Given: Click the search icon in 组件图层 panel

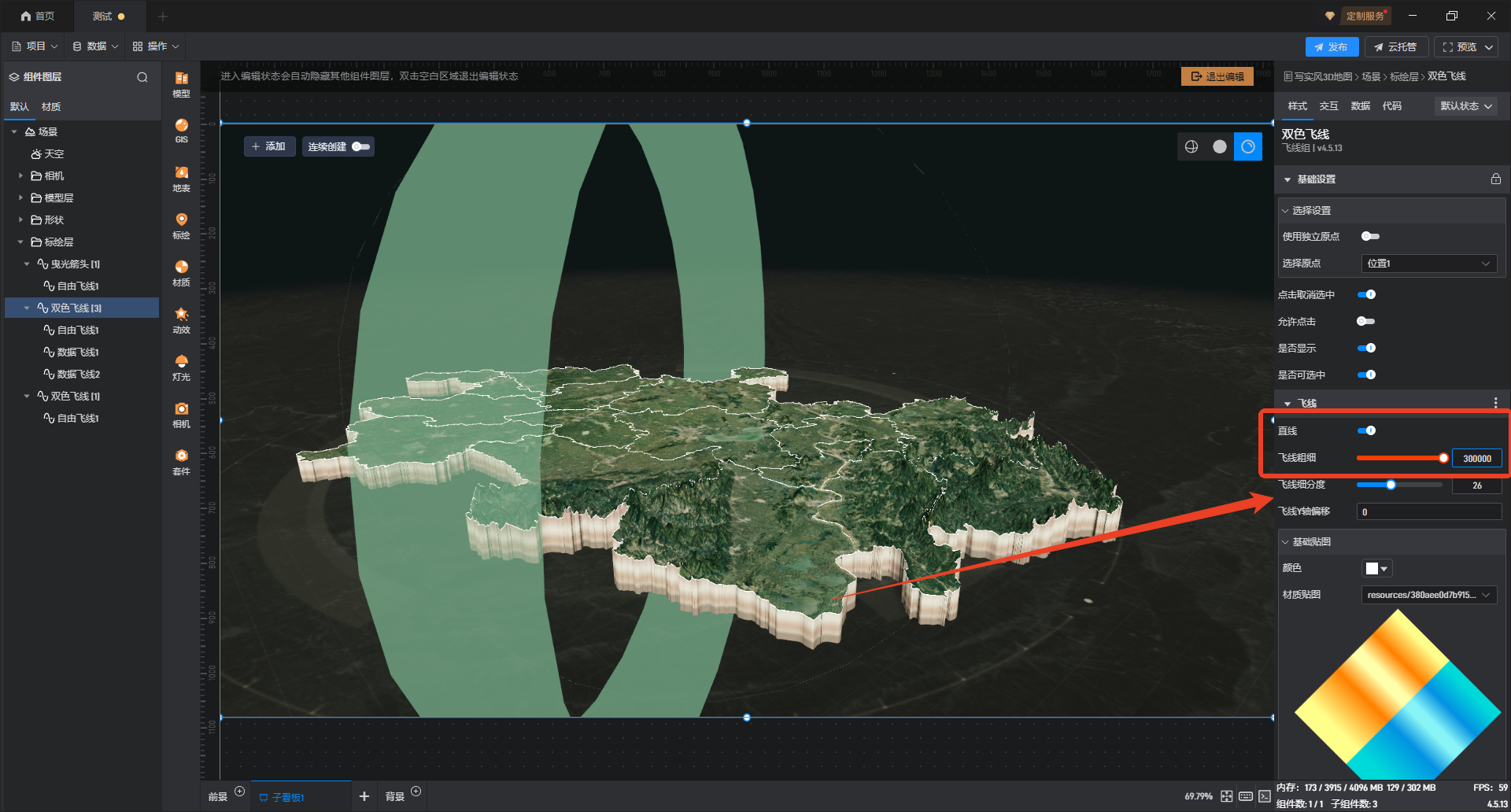Looking at the screenshot, I should (x=142, y=77).
